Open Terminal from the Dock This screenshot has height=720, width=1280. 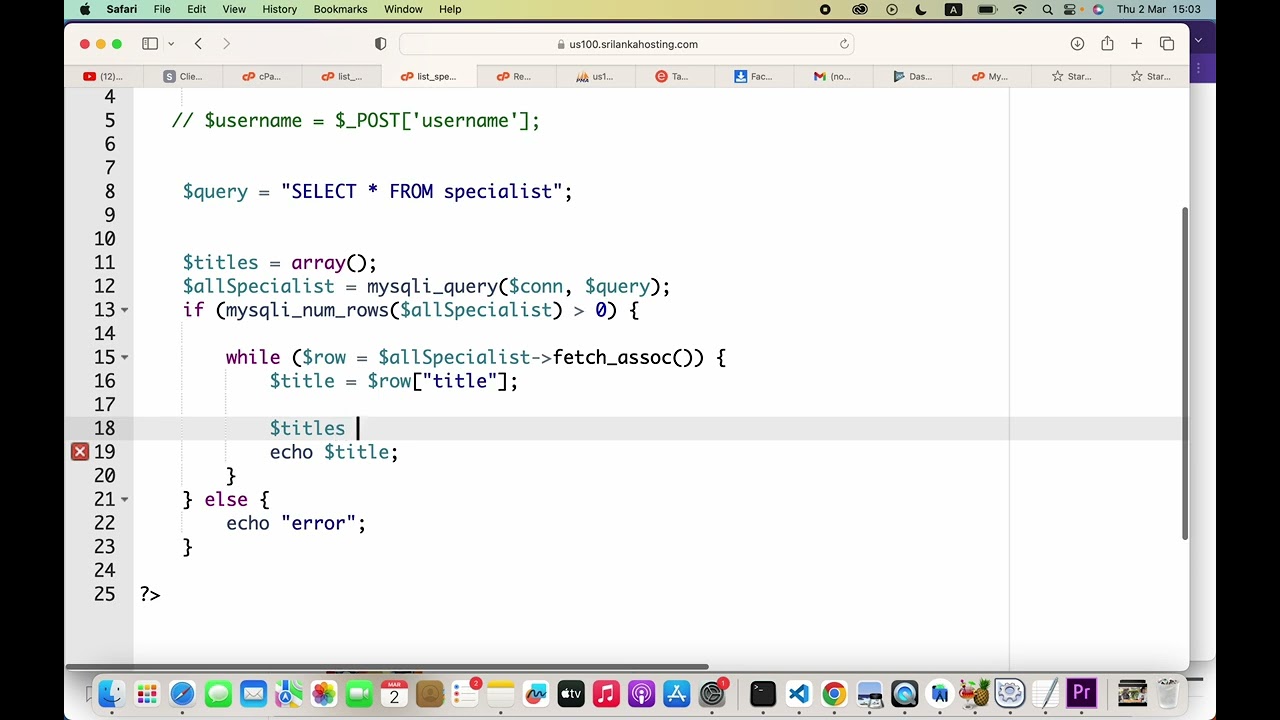point(762,693)
